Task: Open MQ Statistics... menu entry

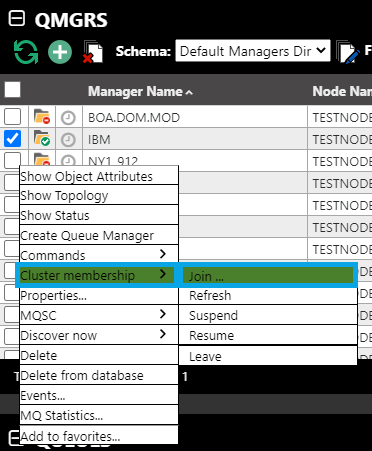Action: pyautogui.click(x=99, y=415)
